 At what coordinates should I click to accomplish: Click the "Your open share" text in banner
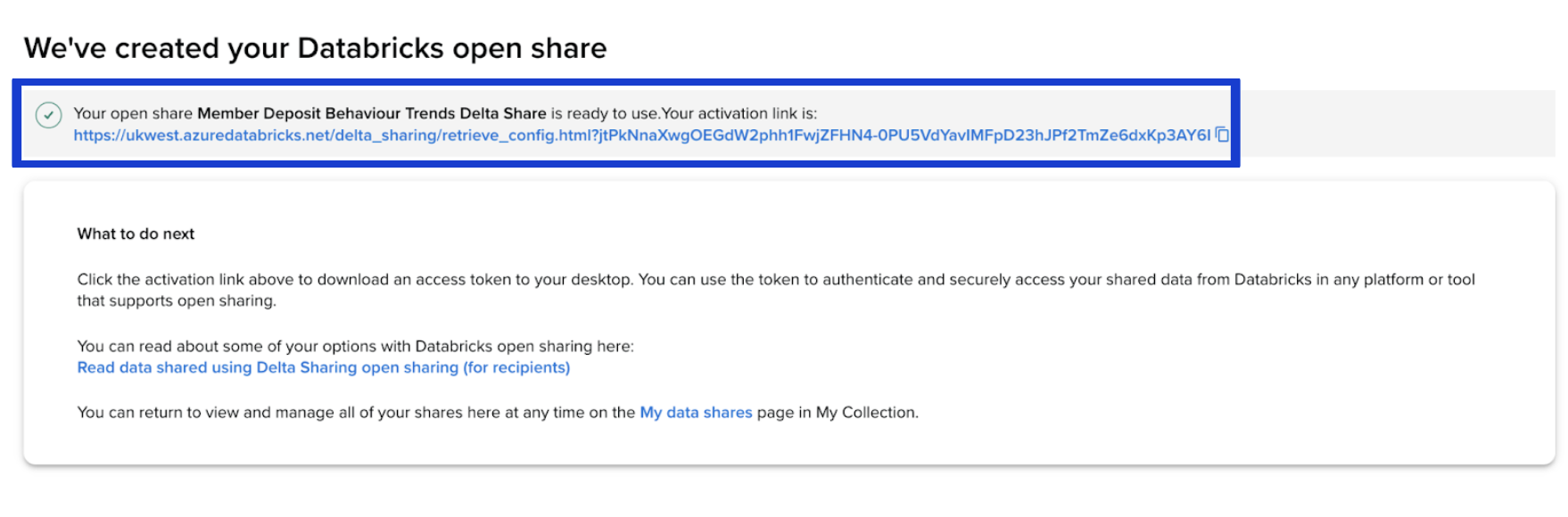click(x=133, y=113)
